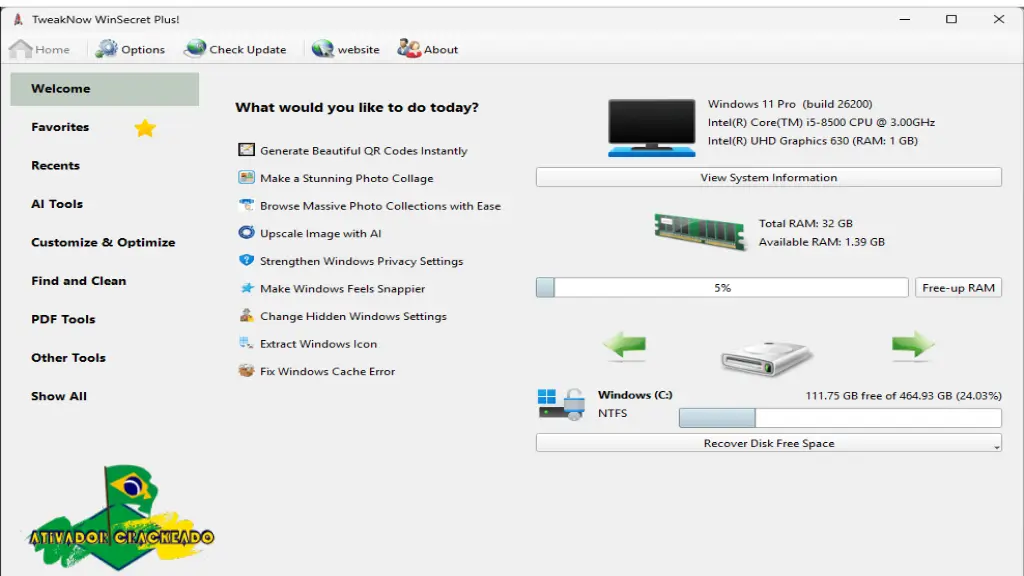Open Extract Windows Icon link
This screenshot has width=1024, height=576.
pyautogui.click(x=319, y=344)
